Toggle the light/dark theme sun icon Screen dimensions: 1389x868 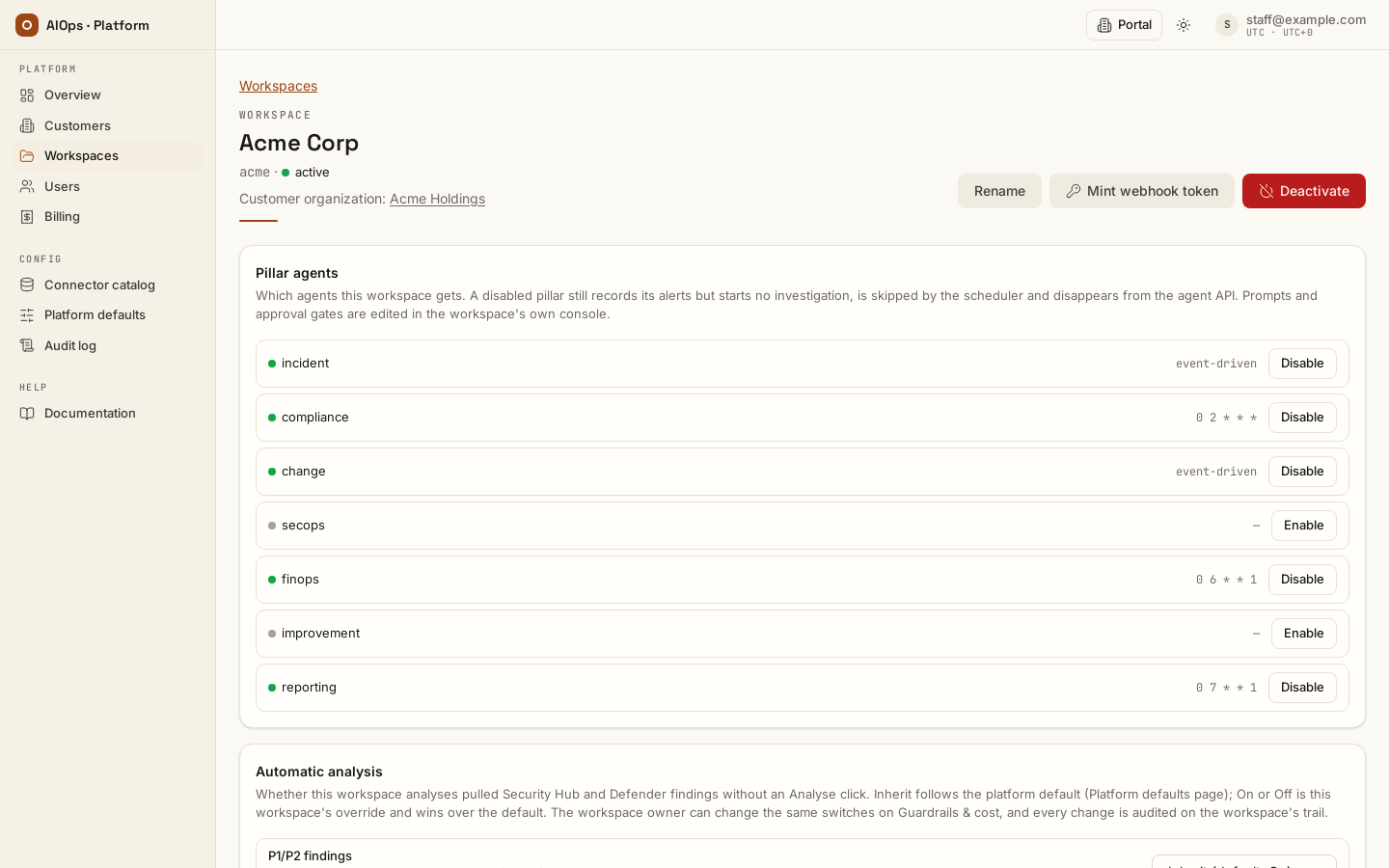tap(1184, 25)
